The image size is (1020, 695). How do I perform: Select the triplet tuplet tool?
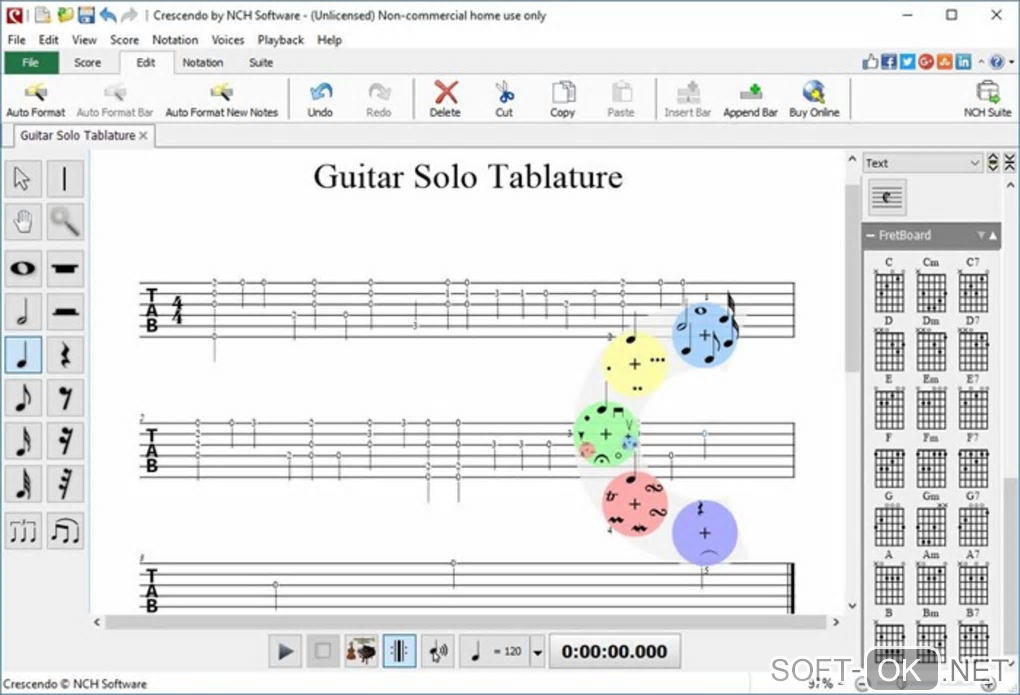coord(23,531)
